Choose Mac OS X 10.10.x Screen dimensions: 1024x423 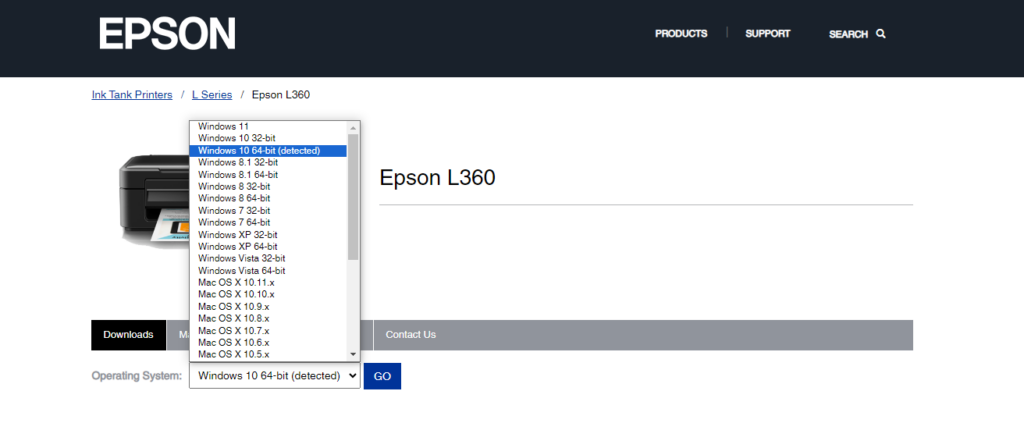pos(268,294)
